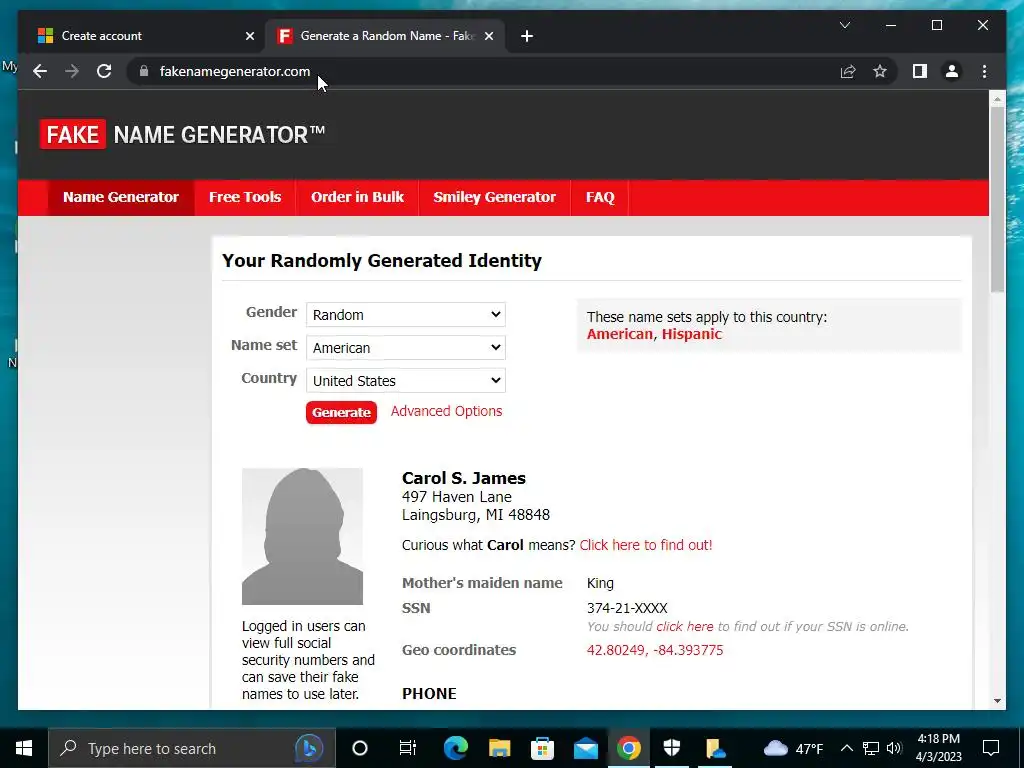Open the Chrome side panel icon
1024x768 pixels.
pyautogui.click(x=920, y=71)
